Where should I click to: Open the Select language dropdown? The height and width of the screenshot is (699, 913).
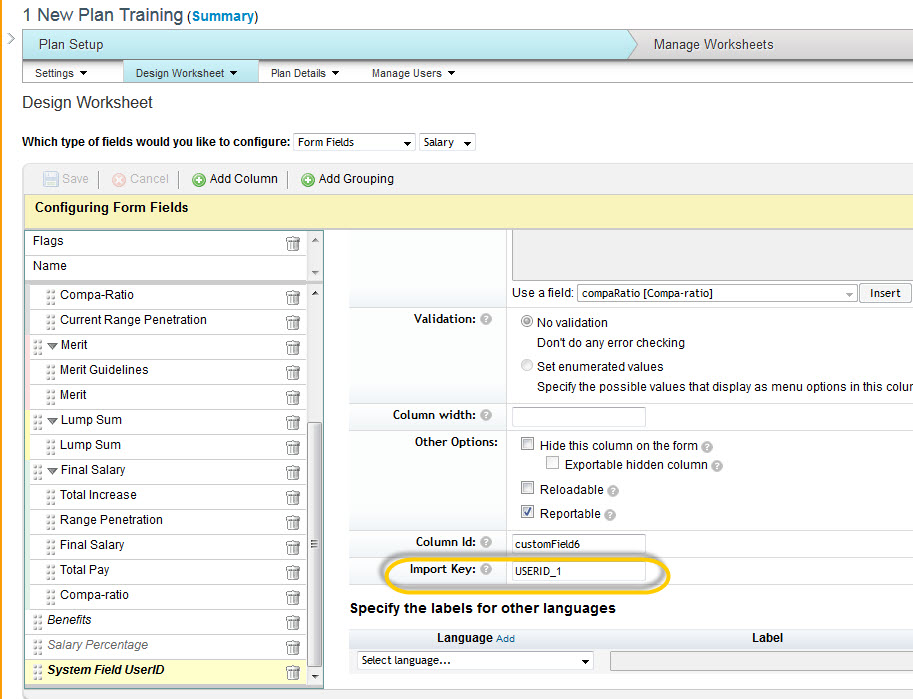(475, 661)
